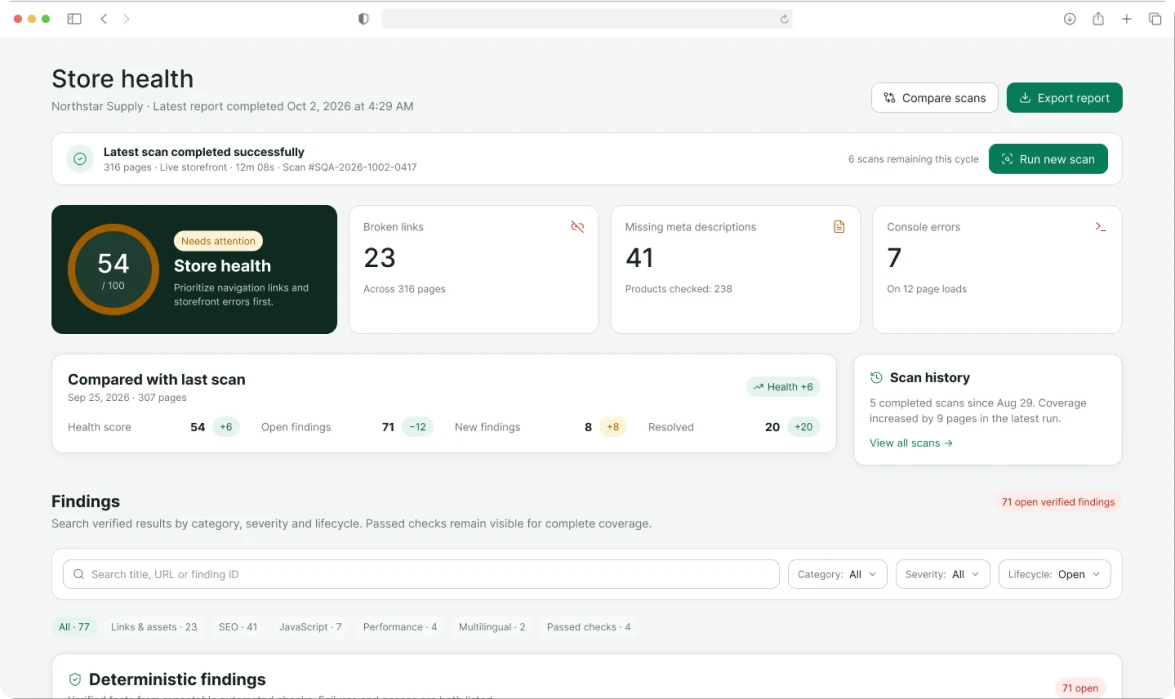Image resolution: width=1175 pixels, height=699 pixels.
Task: Click the broken link icon on Broken links card
Action: tap(577, 226)
